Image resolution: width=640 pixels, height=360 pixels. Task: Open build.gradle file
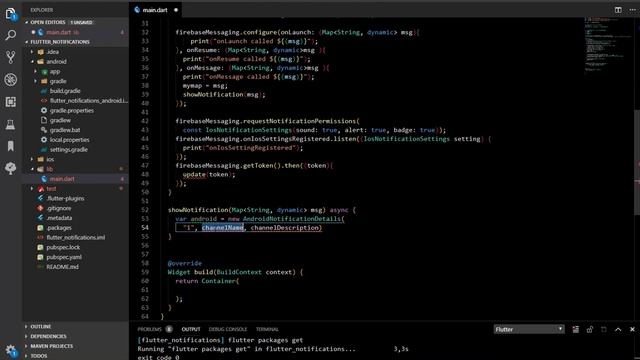tap(65, 91)
